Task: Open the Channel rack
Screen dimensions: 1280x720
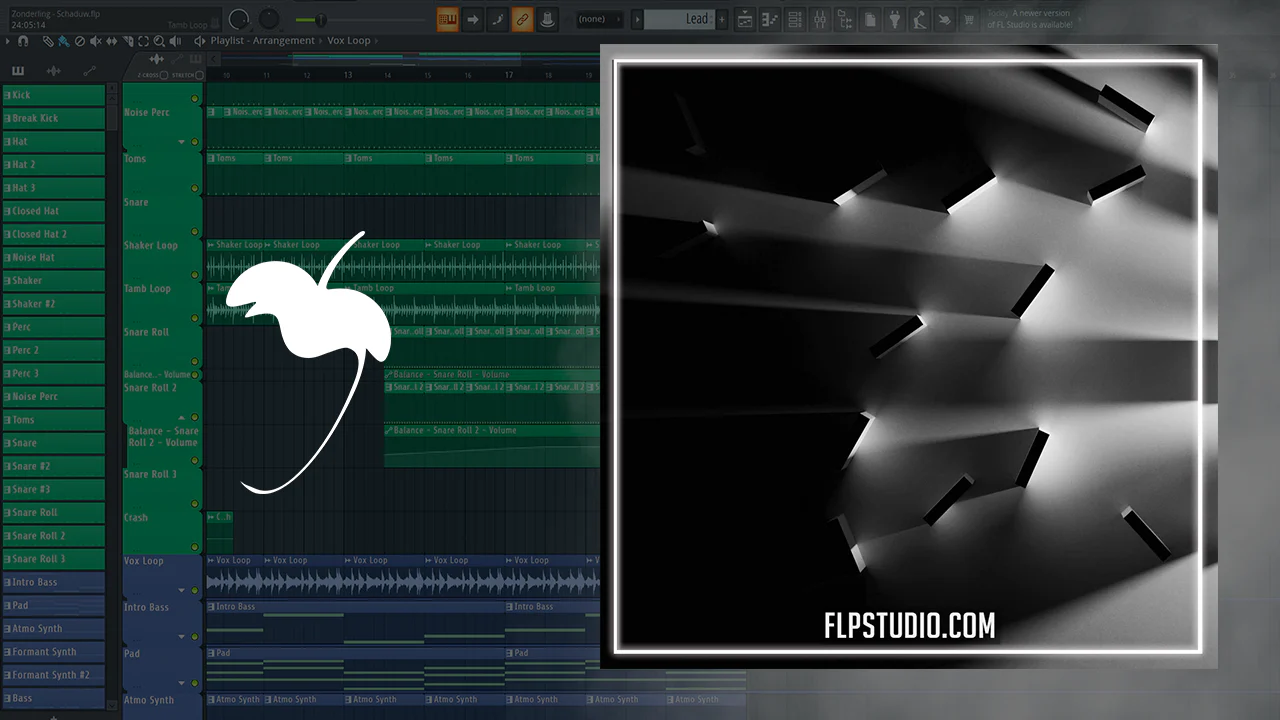Action: pos(795,19)
